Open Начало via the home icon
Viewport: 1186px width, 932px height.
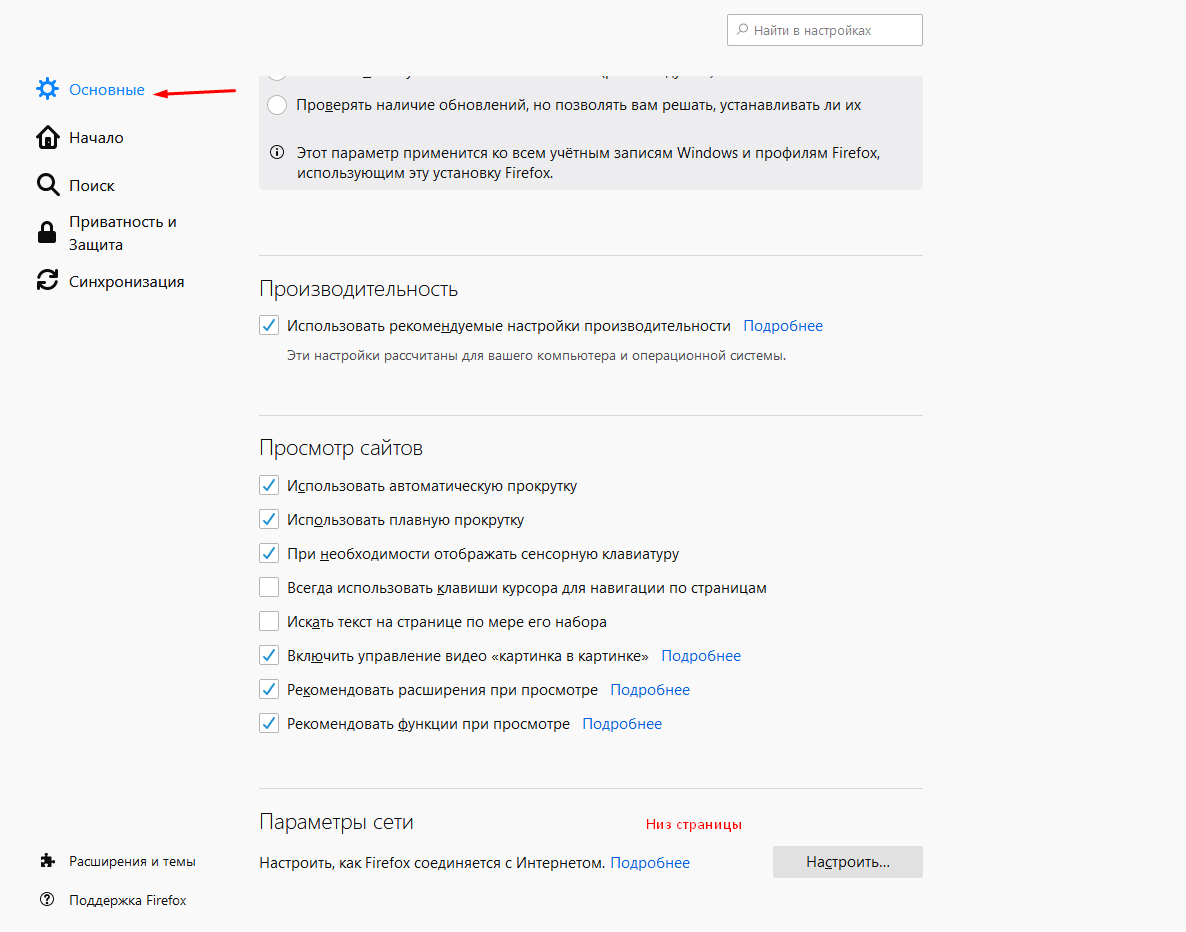click(47, 138)
